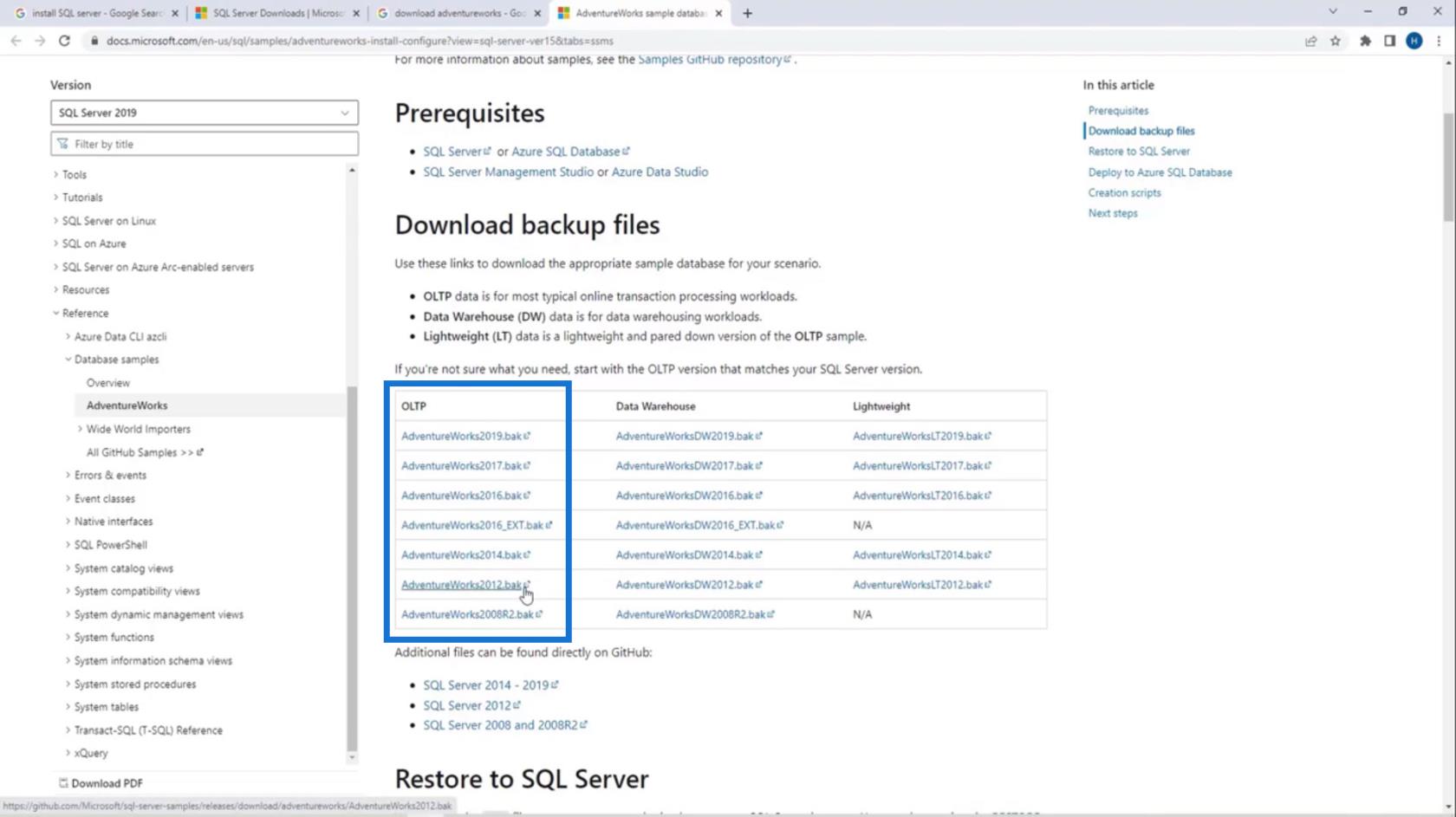Open a new tab with plus icon
The image size is (1456, 817).
(747, 13)
